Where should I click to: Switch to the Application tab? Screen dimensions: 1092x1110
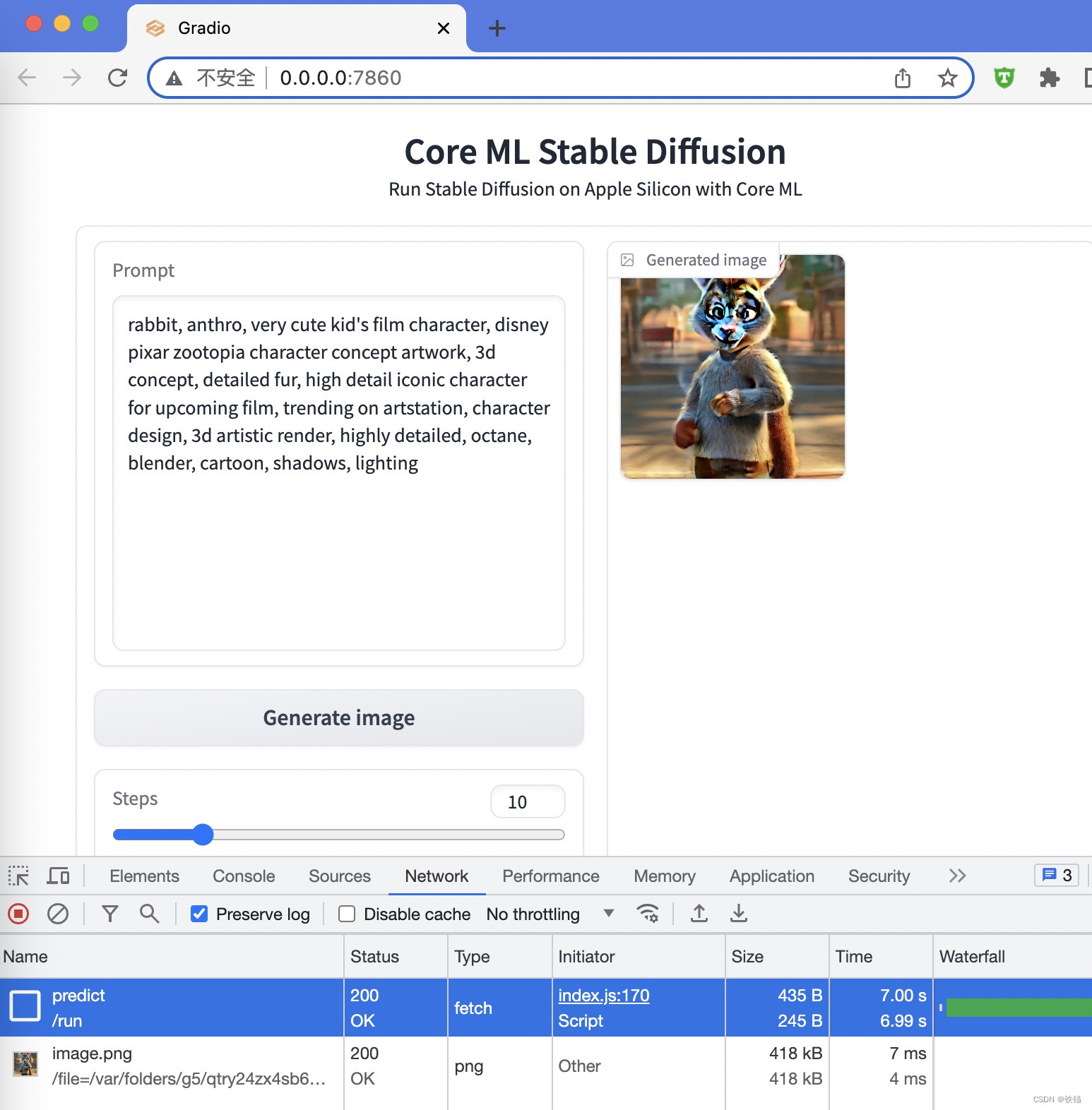pos(772,876)
